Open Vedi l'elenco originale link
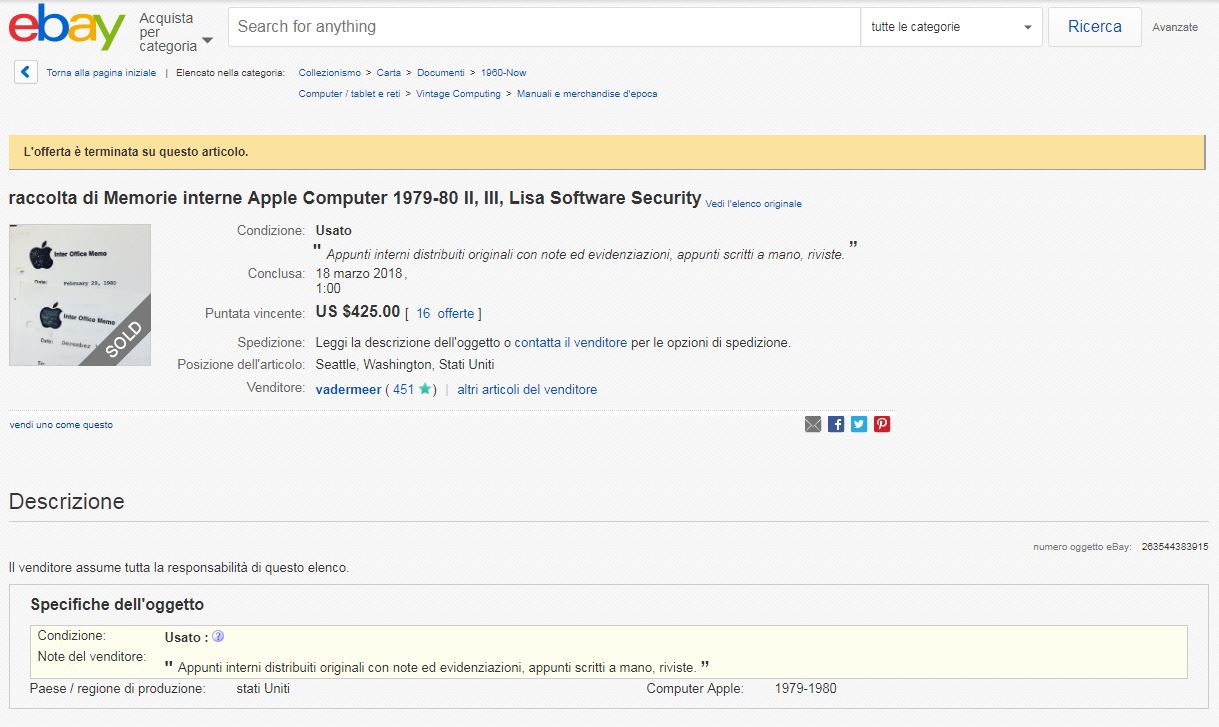 754,203
